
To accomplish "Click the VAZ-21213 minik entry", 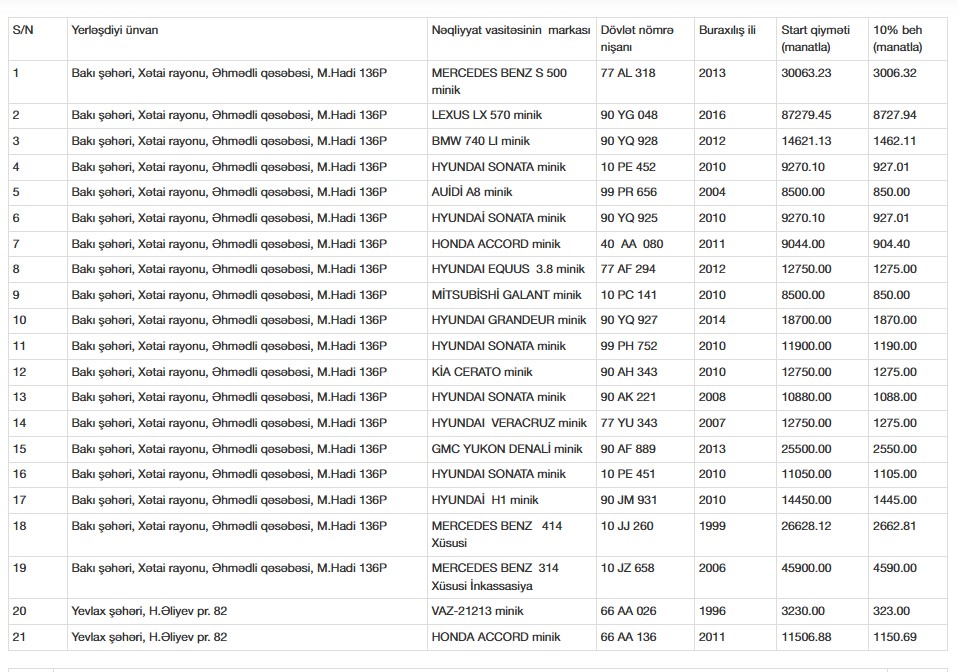I will [x=477, y=611].
